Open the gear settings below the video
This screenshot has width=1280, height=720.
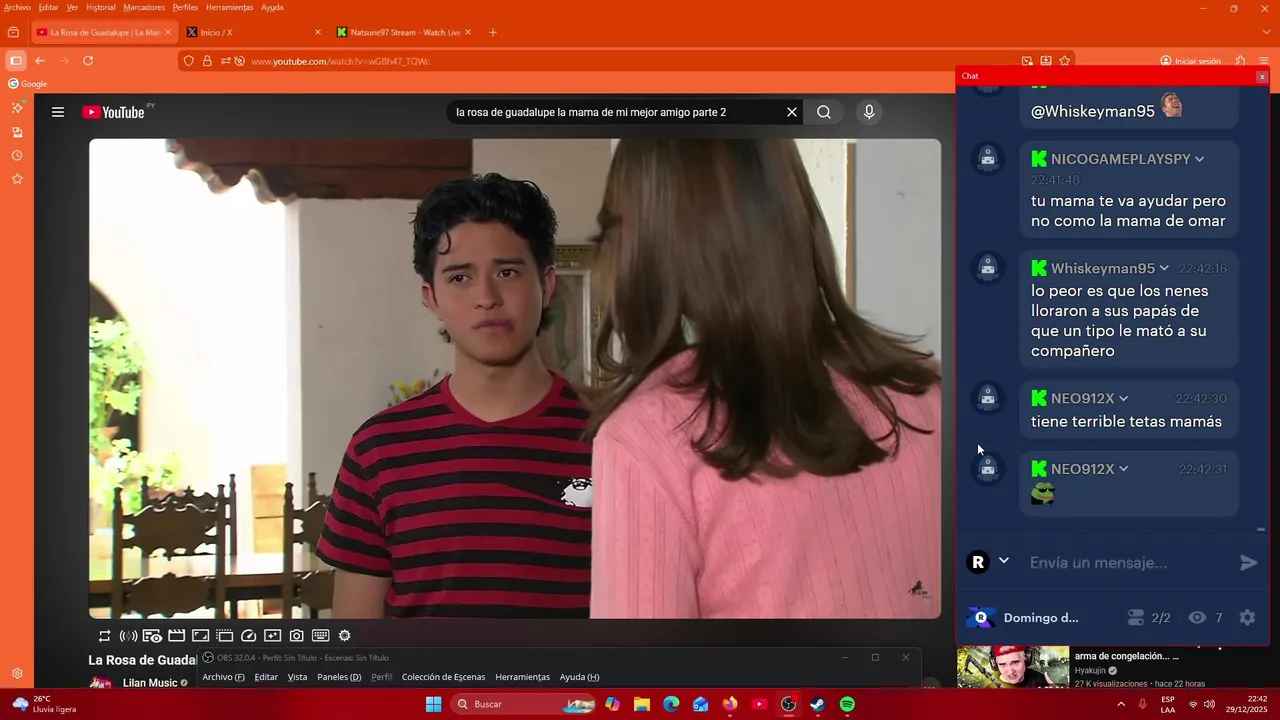(345, 636)
